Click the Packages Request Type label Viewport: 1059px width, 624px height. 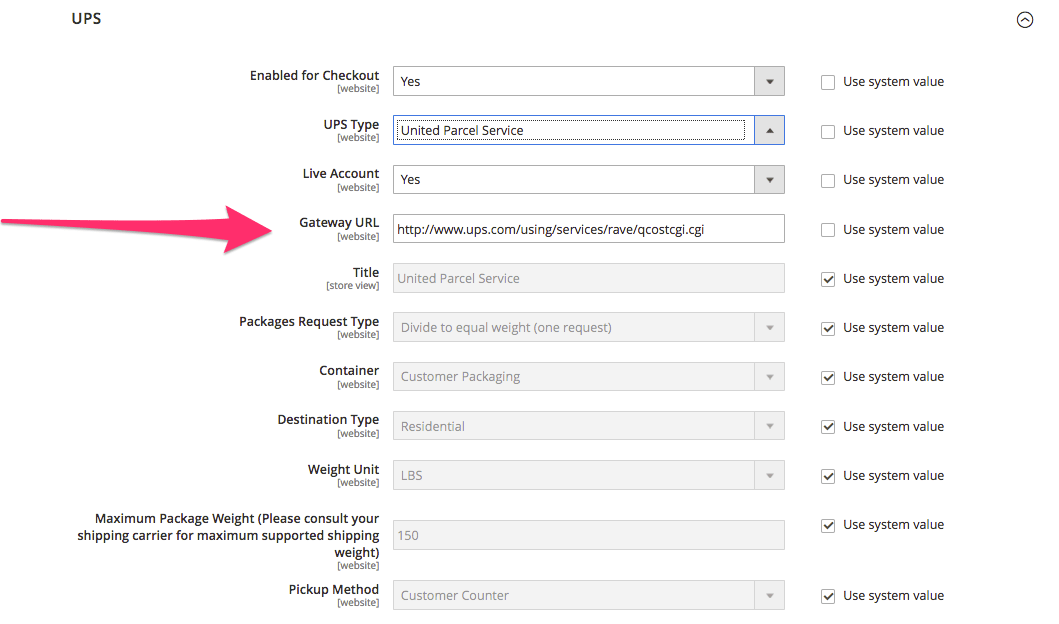pyautogui.click(x=309, y=321)
